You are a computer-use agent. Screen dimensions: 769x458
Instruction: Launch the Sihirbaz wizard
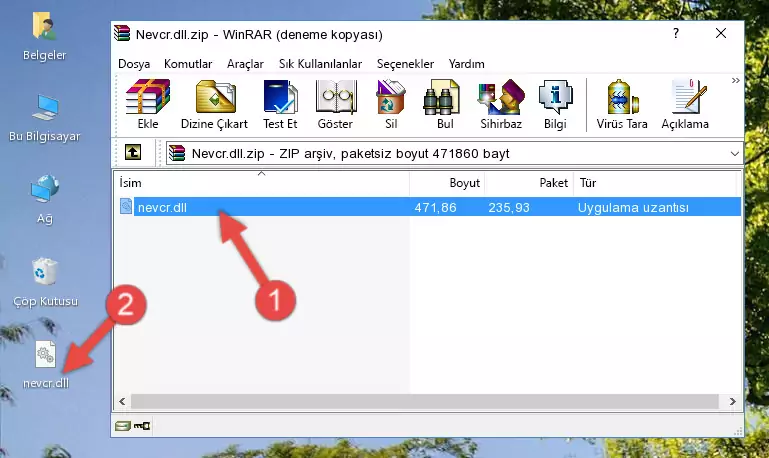point(501,104)
